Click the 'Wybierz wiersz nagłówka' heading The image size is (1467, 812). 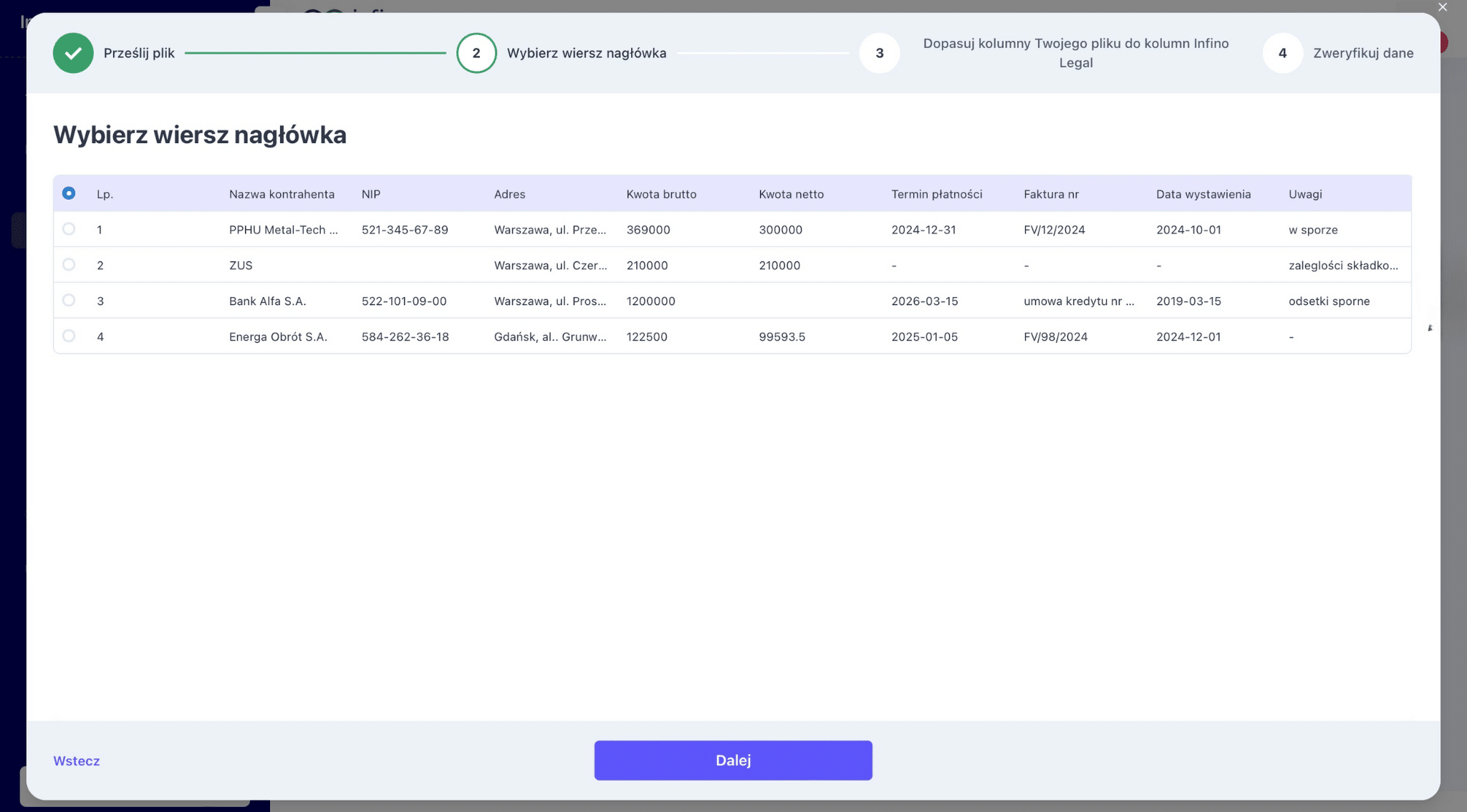coord(200,135)
